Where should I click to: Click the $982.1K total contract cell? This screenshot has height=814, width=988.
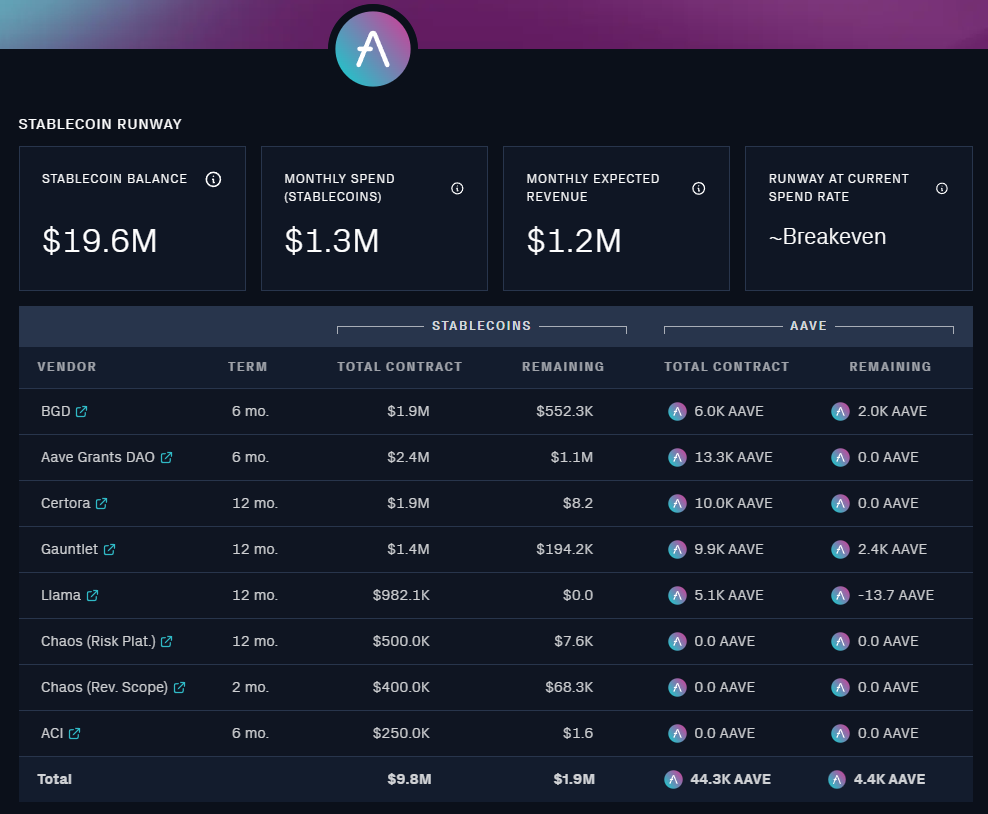(401, 595)
